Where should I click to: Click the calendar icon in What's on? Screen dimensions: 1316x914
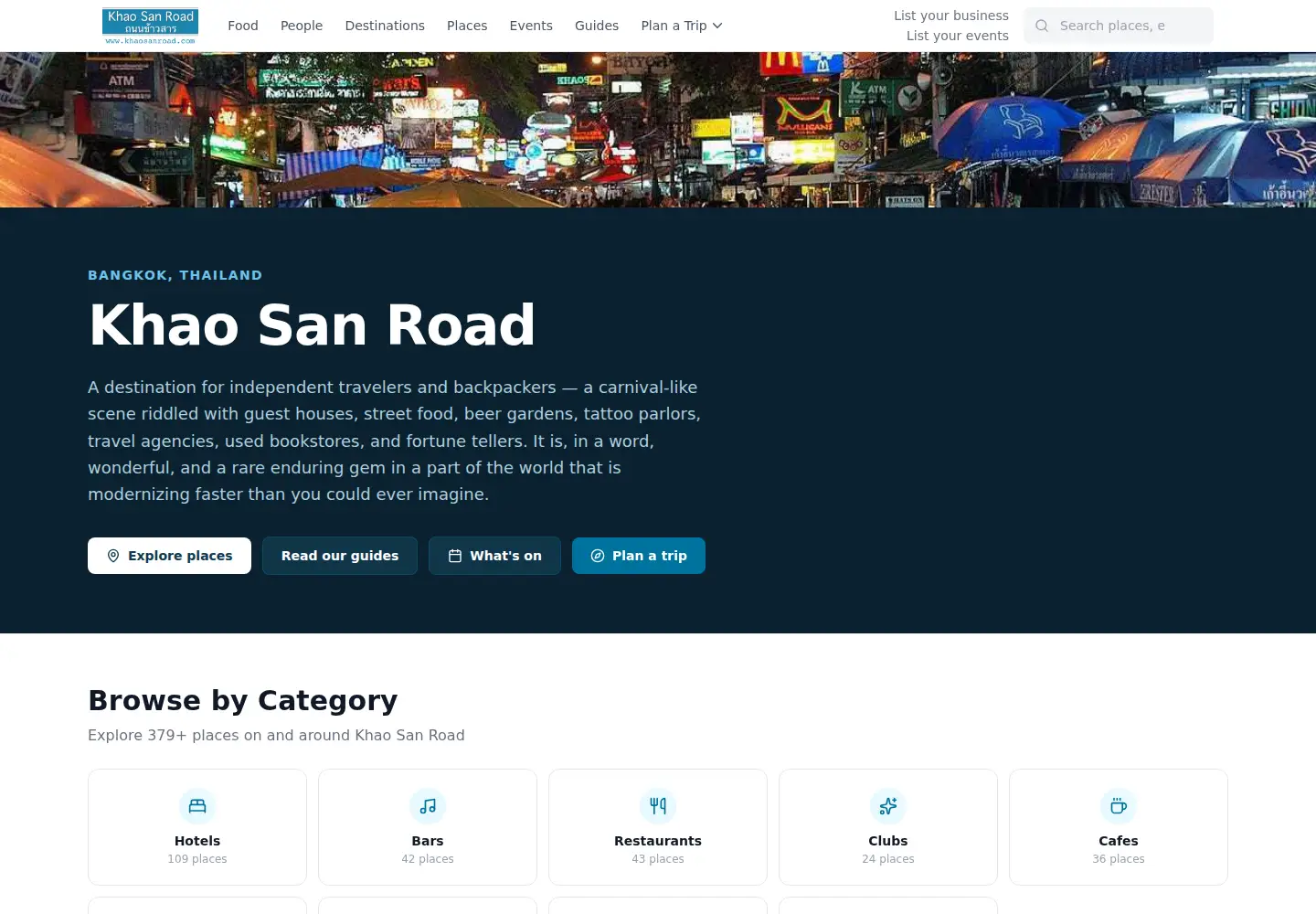coord(455,556)
